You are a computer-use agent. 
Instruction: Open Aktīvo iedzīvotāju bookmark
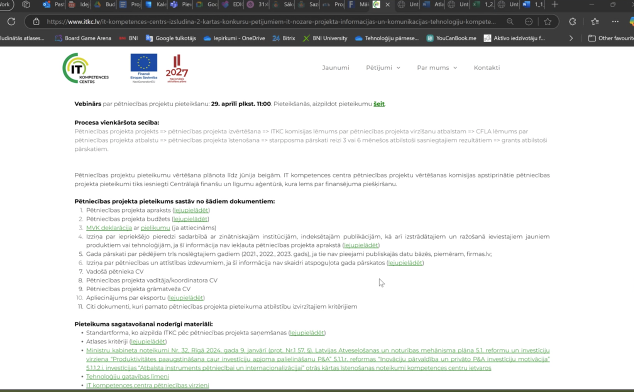pyautogui.click(x=514, y=38)
